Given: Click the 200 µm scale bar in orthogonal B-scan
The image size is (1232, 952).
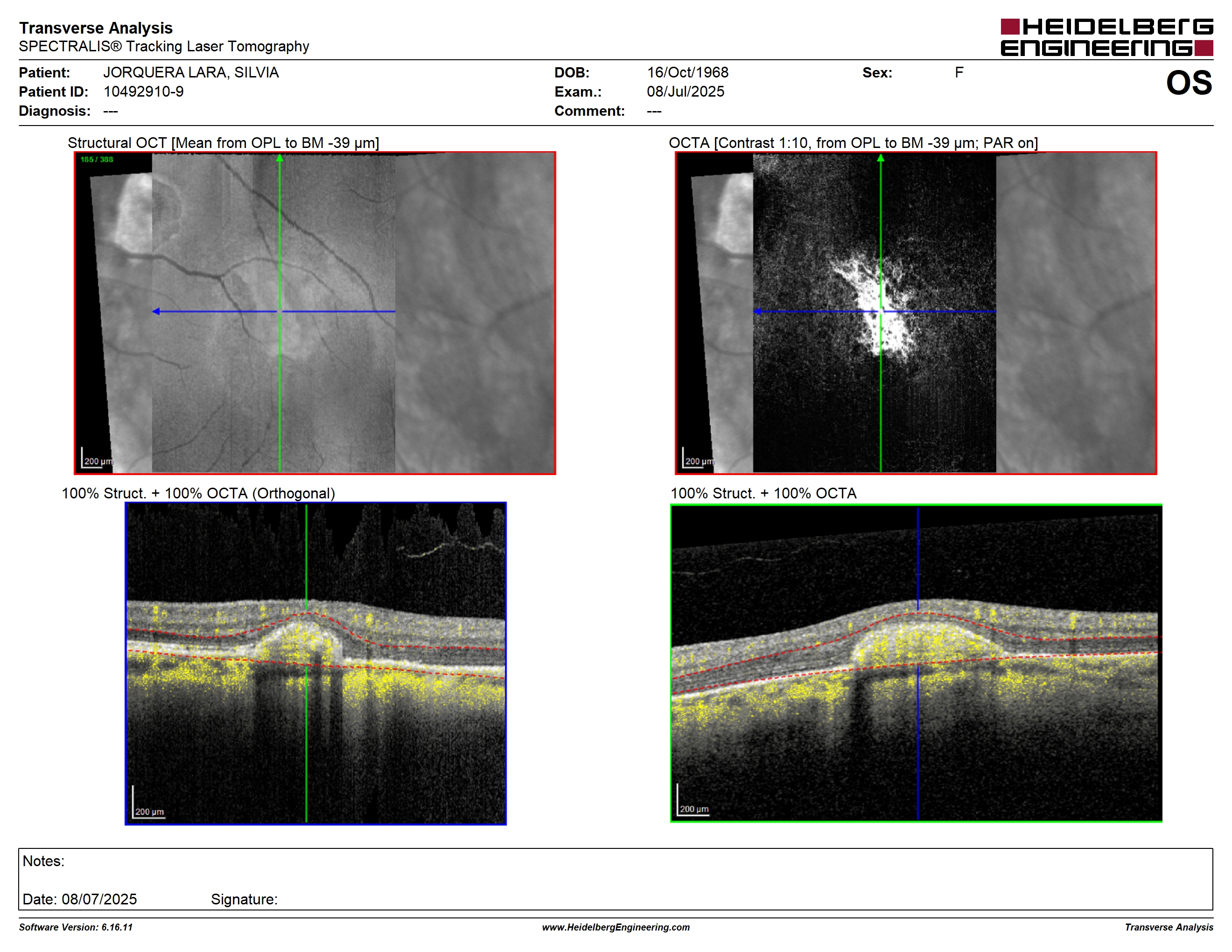Looking at the screenshot, I should click(149, 802).
